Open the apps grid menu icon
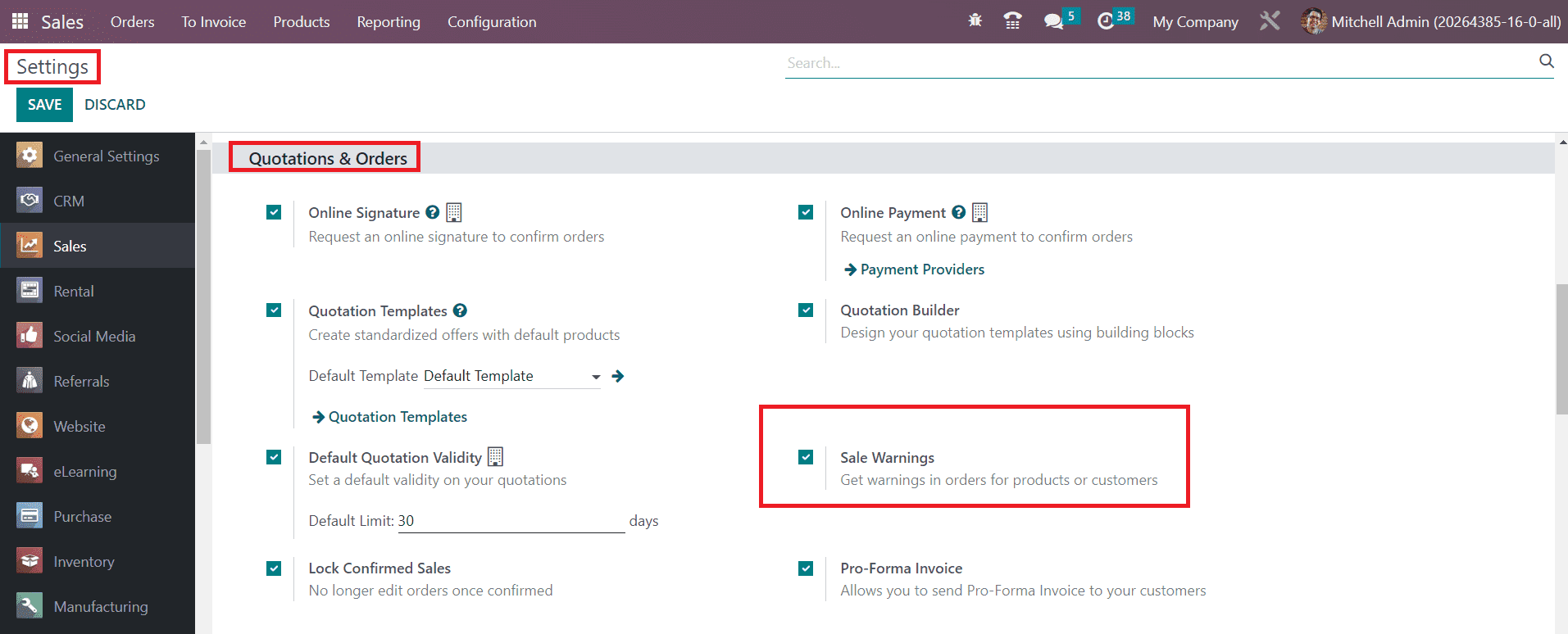The width and height of the screenshot is (1568, 634). point(20,21)
